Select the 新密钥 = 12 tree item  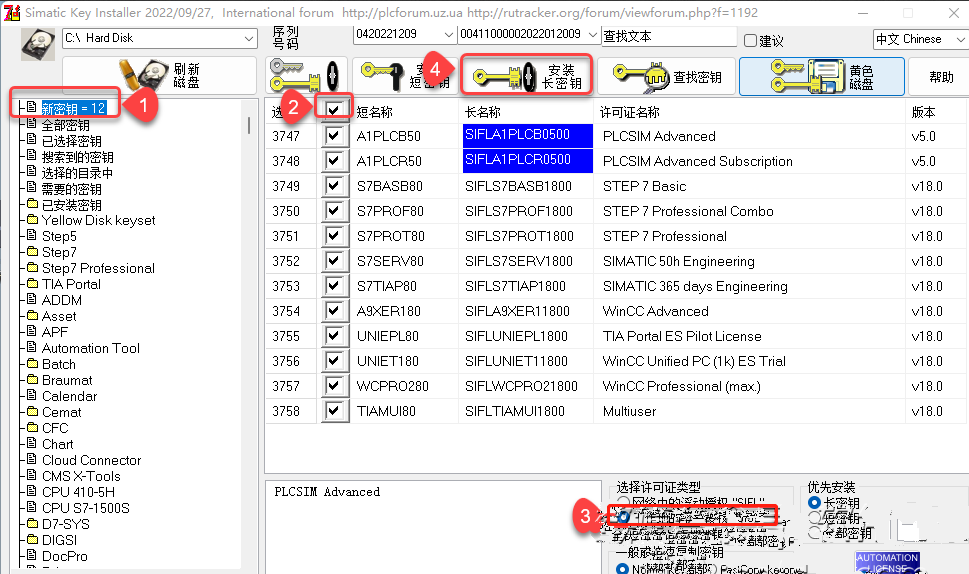click(73, 109)
